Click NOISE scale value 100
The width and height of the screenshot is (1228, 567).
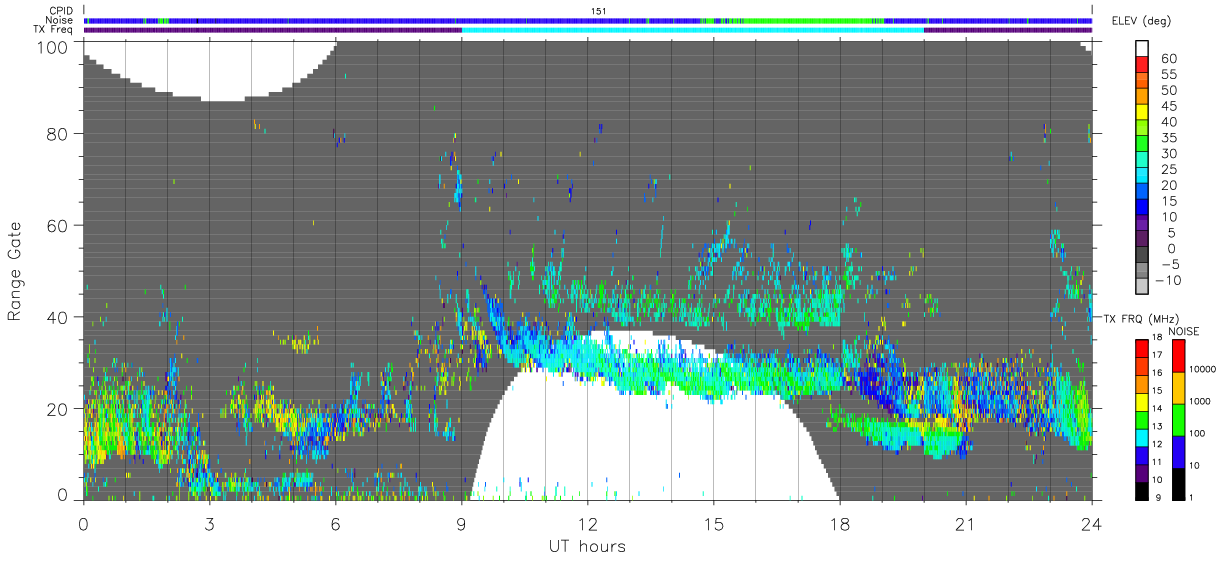pos(1198,433)
